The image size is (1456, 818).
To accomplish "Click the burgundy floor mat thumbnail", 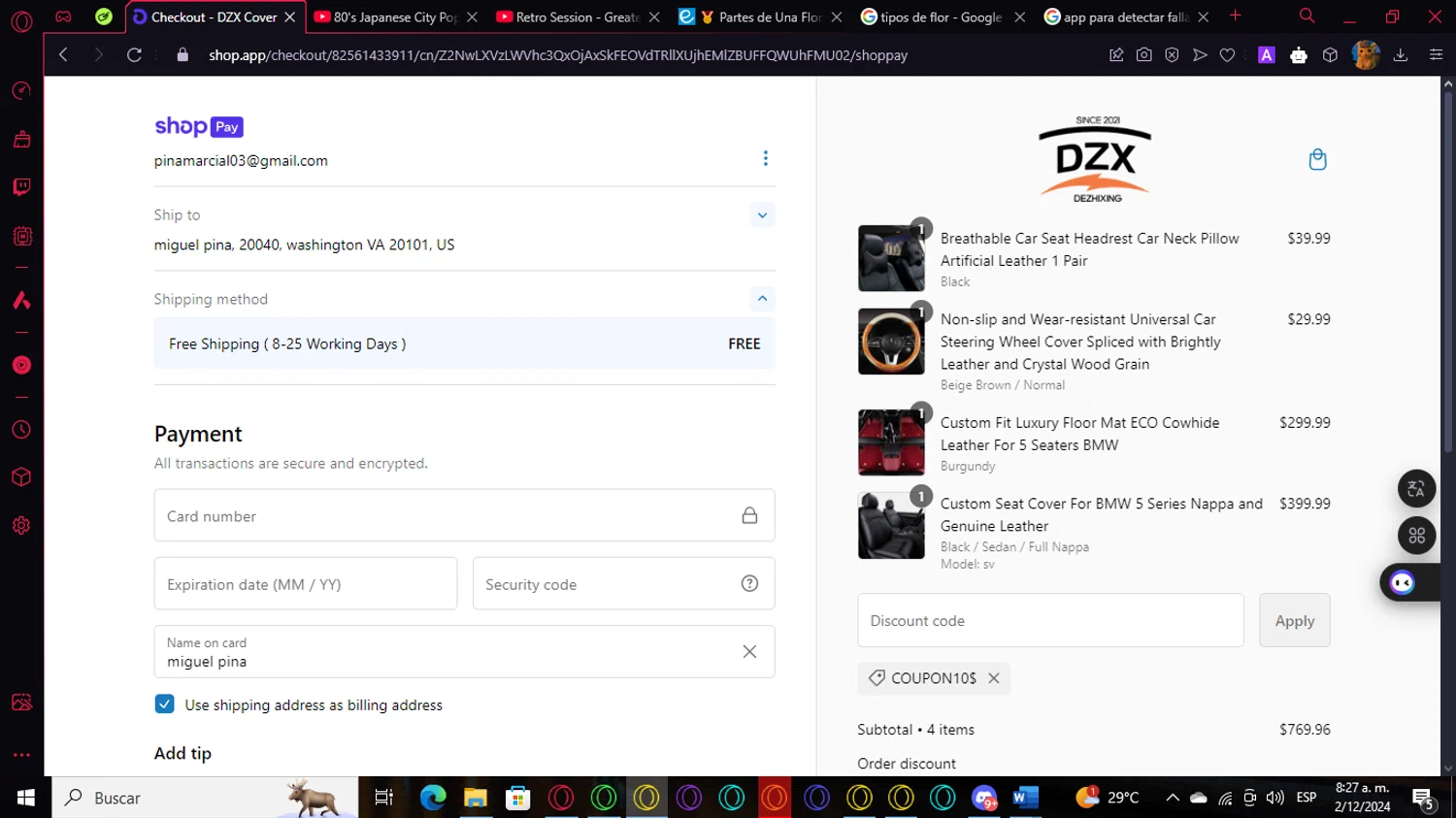I will click(x=891, y=442).
